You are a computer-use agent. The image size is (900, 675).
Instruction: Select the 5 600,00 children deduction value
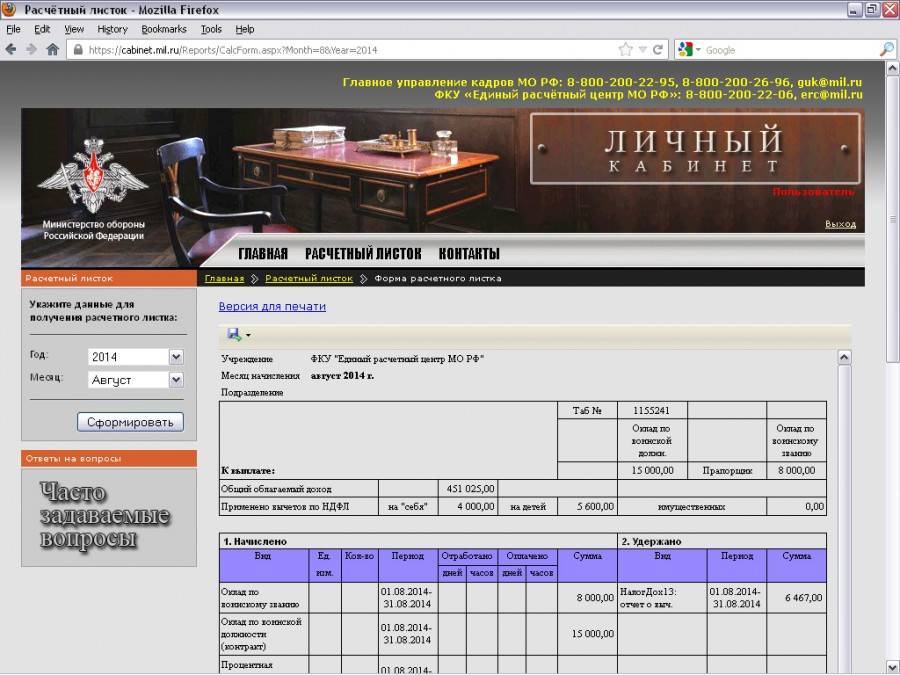coord(595,506)
